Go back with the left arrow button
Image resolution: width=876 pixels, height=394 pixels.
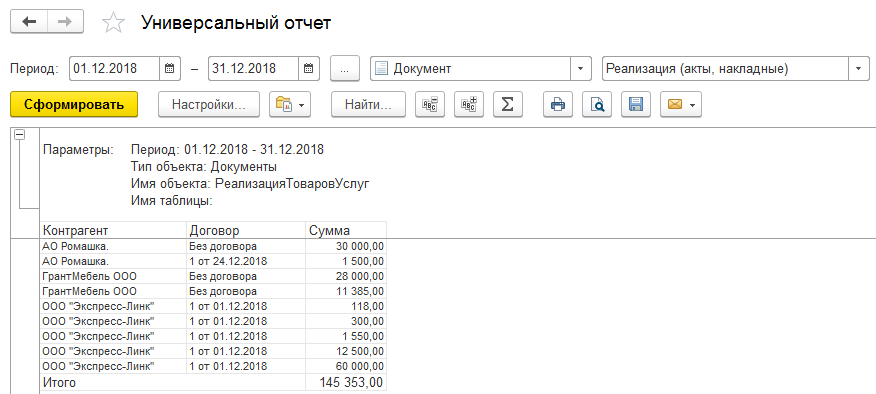tap(29, 21)
